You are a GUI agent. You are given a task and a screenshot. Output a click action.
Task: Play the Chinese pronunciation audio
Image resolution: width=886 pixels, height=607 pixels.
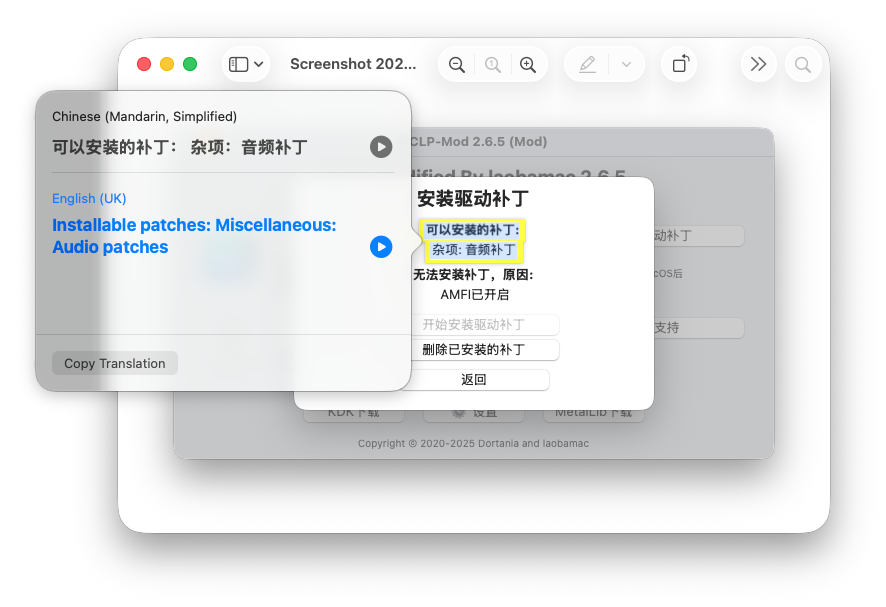(381, 146)
